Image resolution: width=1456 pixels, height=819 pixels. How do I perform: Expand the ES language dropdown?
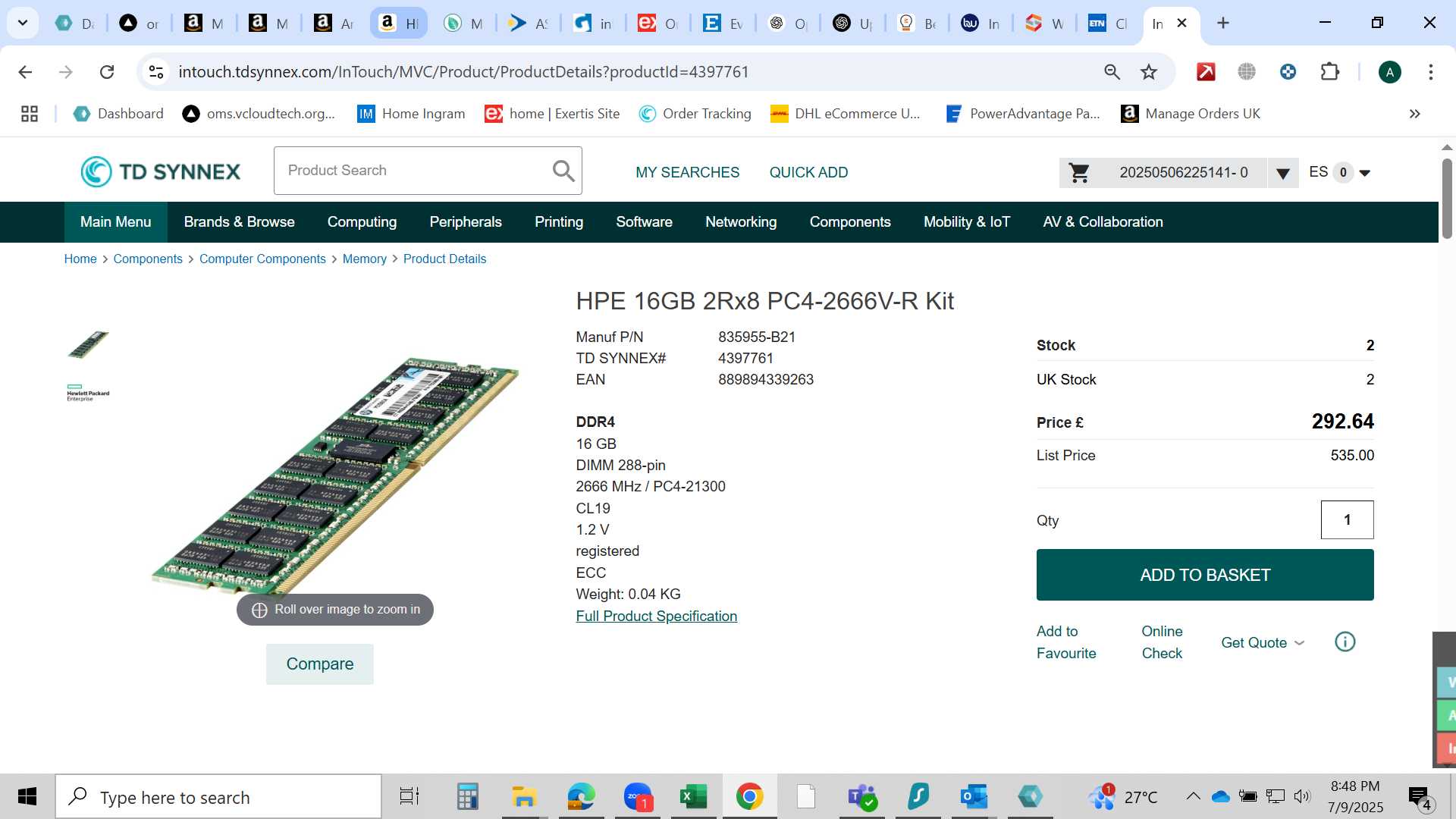click(x=1365, y=173)
